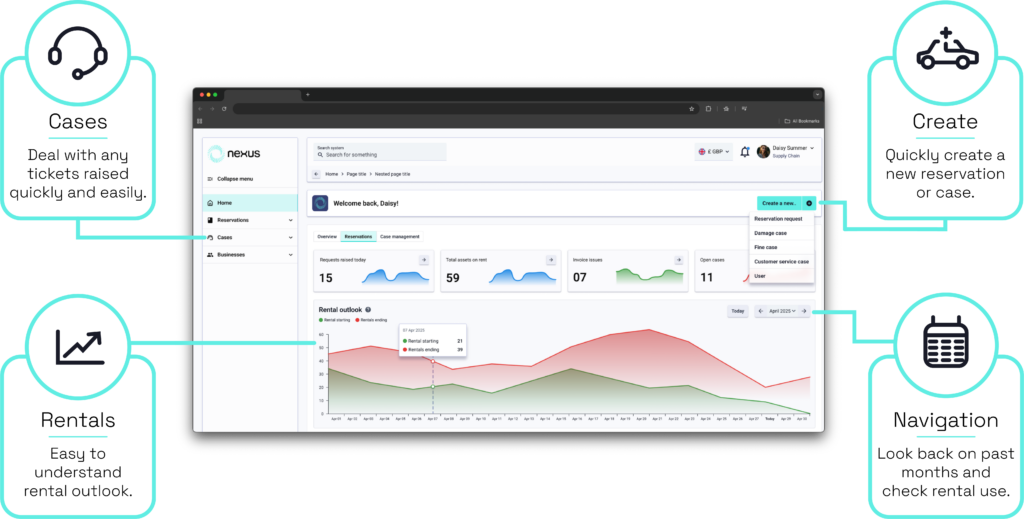Go to next month in Rental outlook
1024x519 pixels.
[803, 311]
